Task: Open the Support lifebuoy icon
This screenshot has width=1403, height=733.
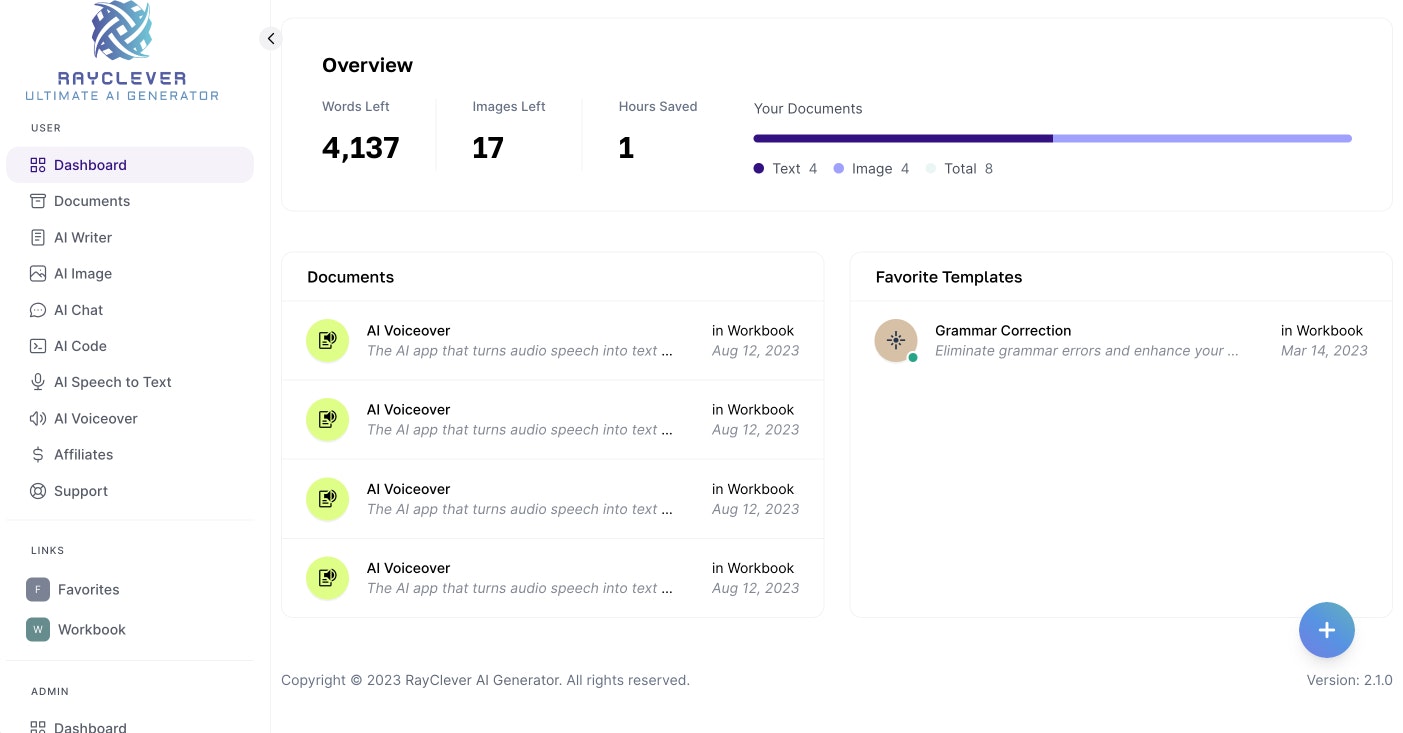Action: tap(38, 491)
